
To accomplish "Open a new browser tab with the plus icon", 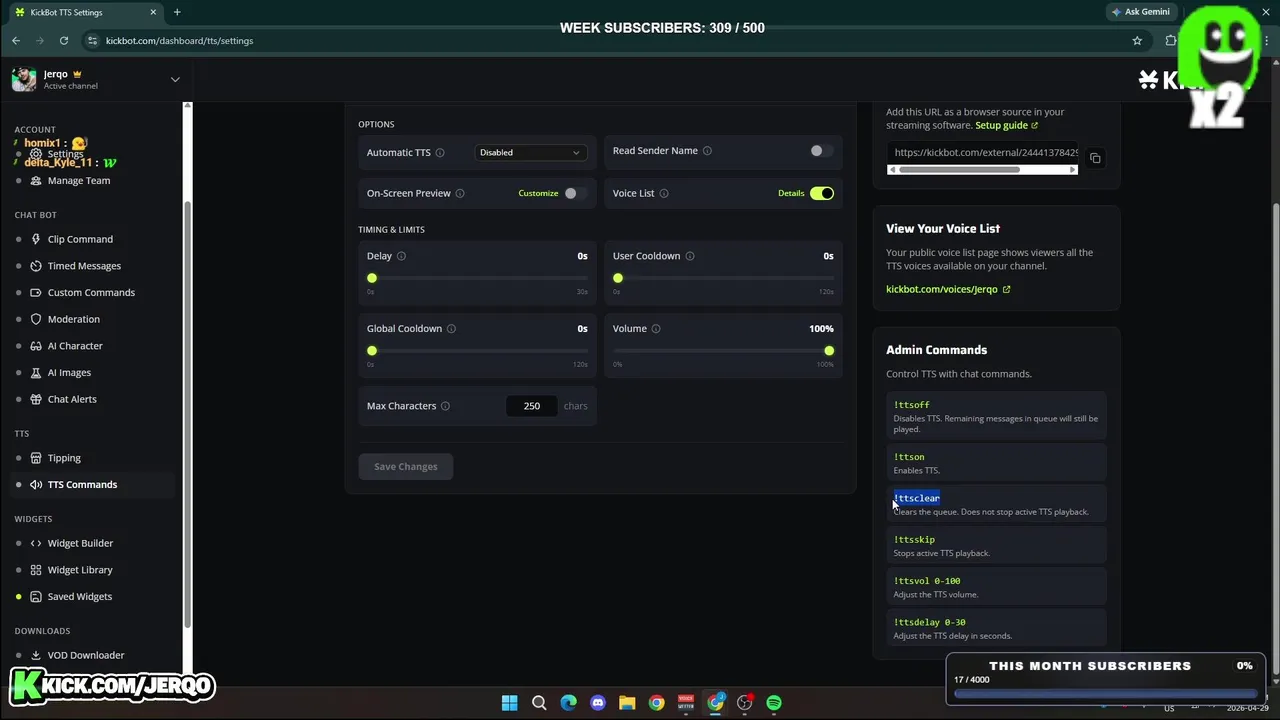I will pyautogui.click(x=177, y=12).
